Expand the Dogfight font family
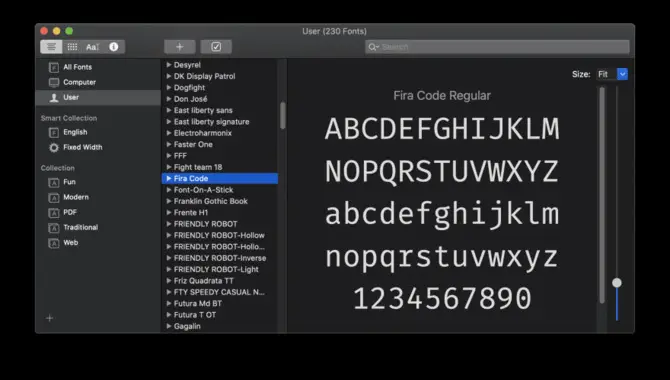670x380 pixels. 169,88
